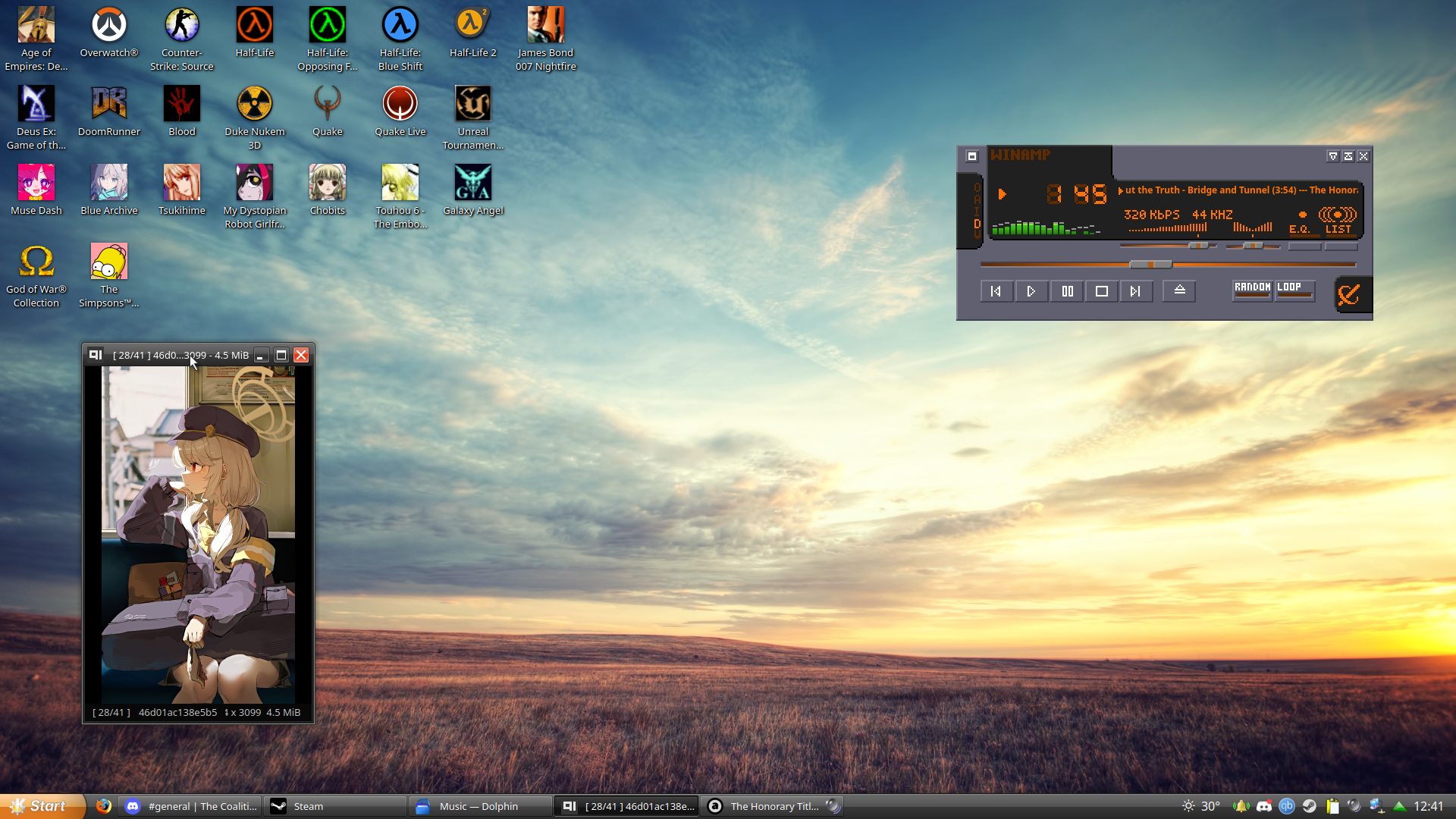Select the Unreal Tournament desktop icon

473,118
